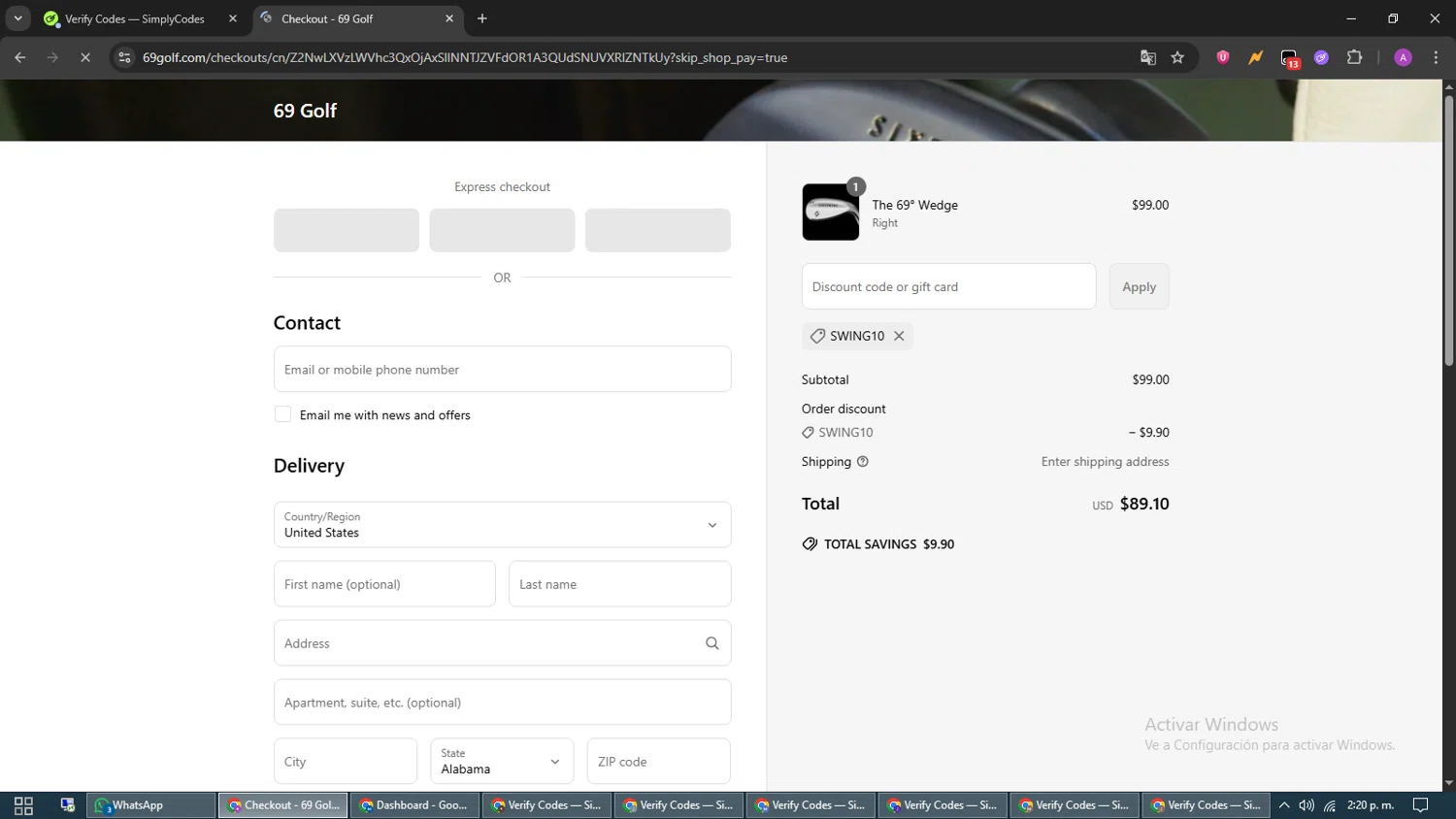Open the volume control in the tray
1456x819 pixels.
click(x=1307, y=805)
